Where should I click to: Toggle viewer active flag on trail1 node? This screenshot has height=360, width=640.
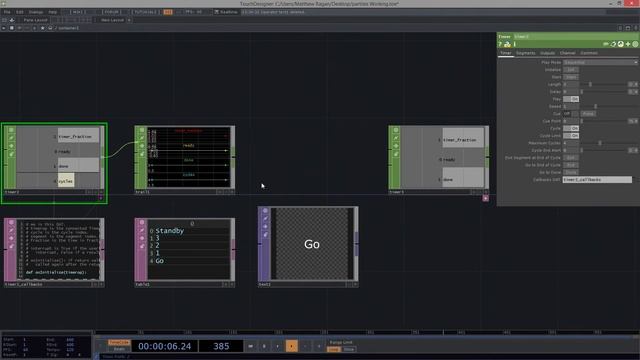click(142, 130)
